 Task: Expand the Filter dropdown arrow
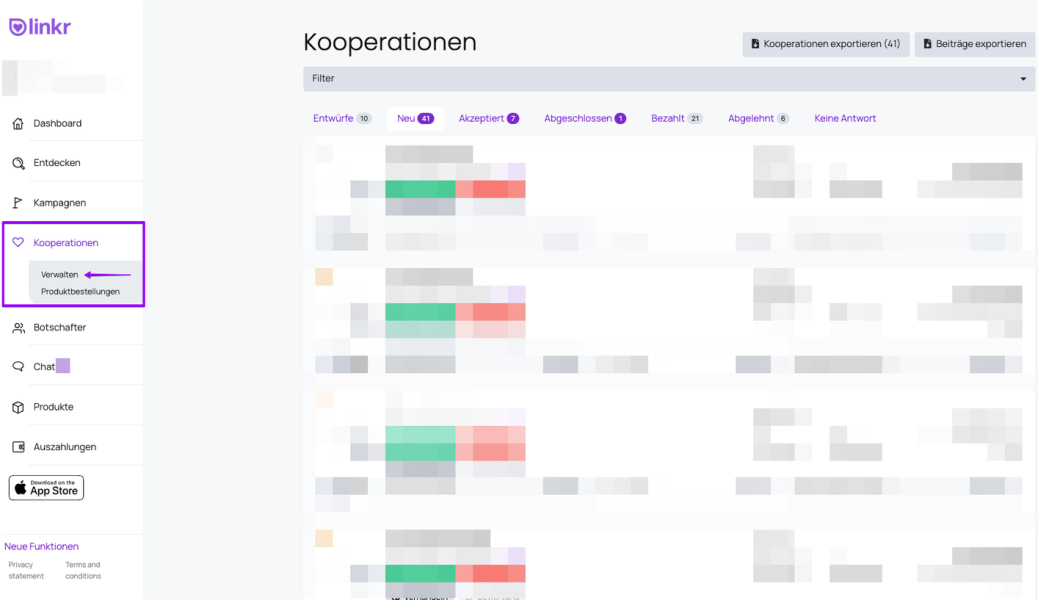[1023, 79]
